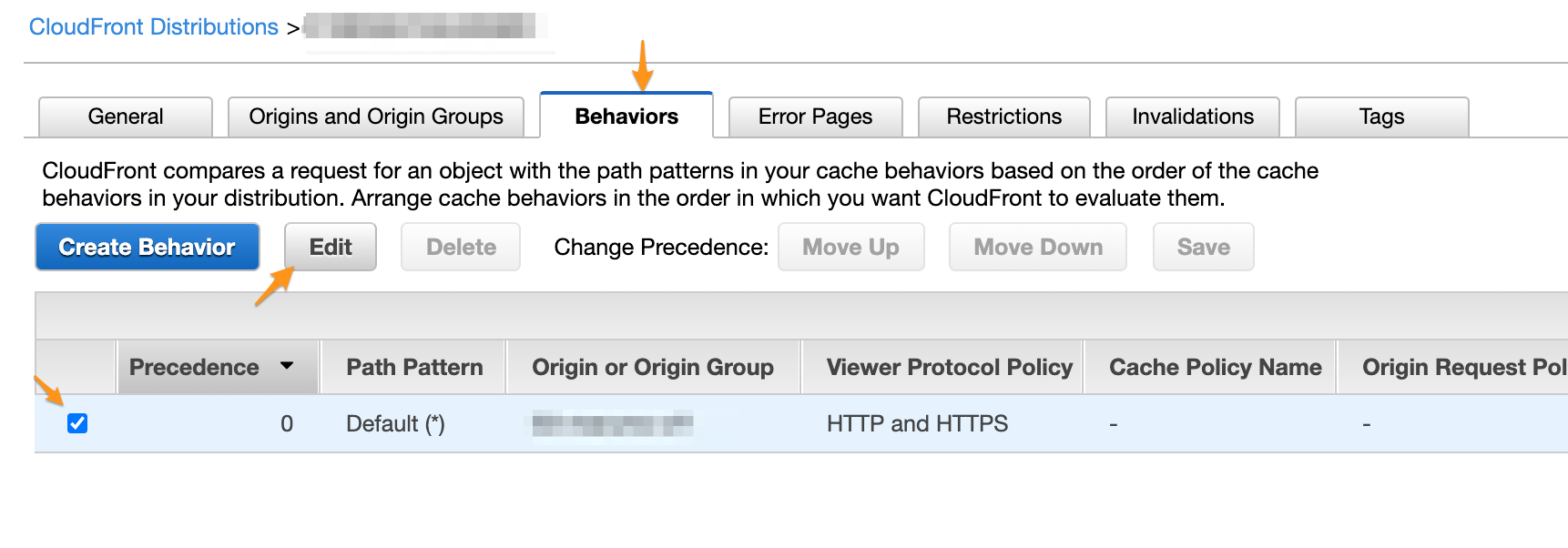
Task: Select the Behaviors tab
Action: click(626, 117)
